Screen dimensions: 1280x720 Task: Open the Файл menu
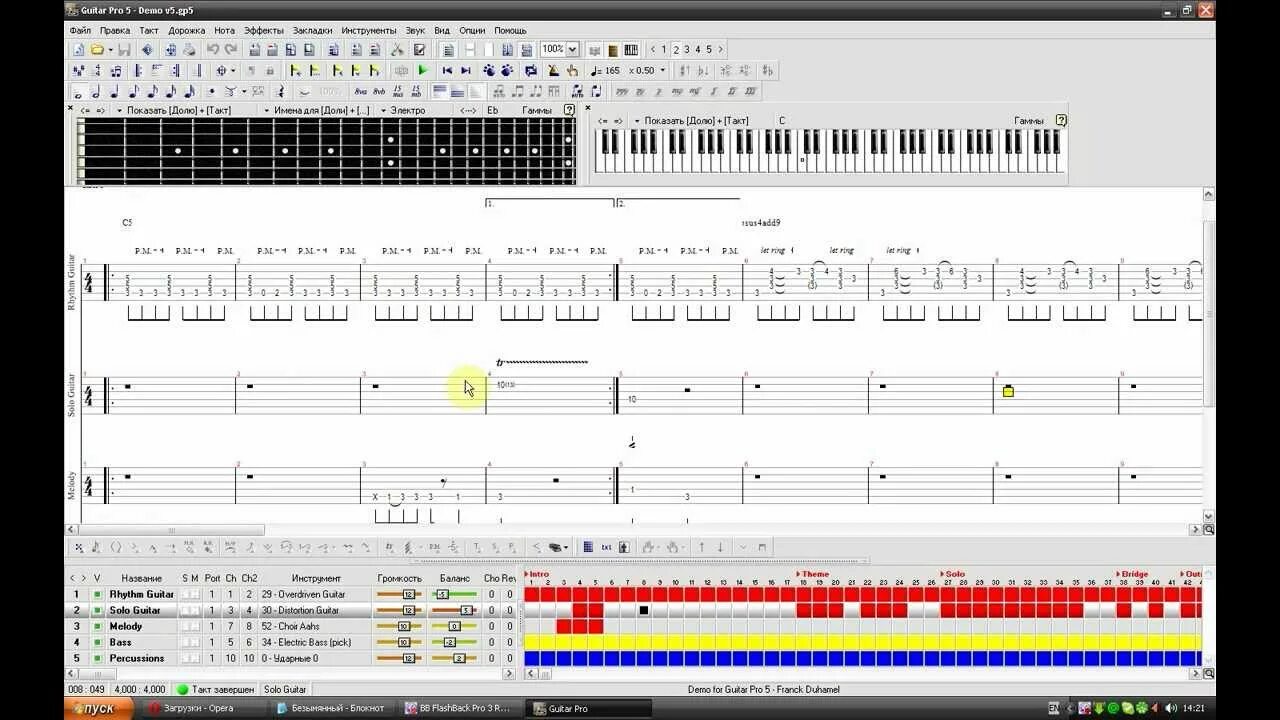click(80, 30)
